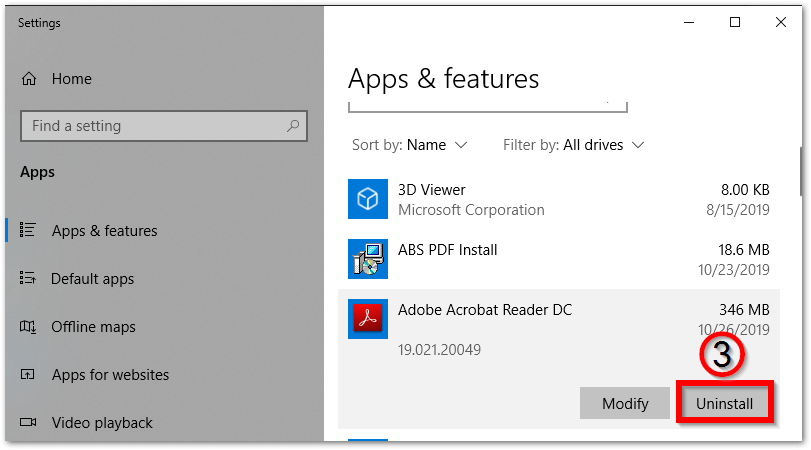Select the ABS PDF Install app name
811x450 pixels.
point(447,250)
